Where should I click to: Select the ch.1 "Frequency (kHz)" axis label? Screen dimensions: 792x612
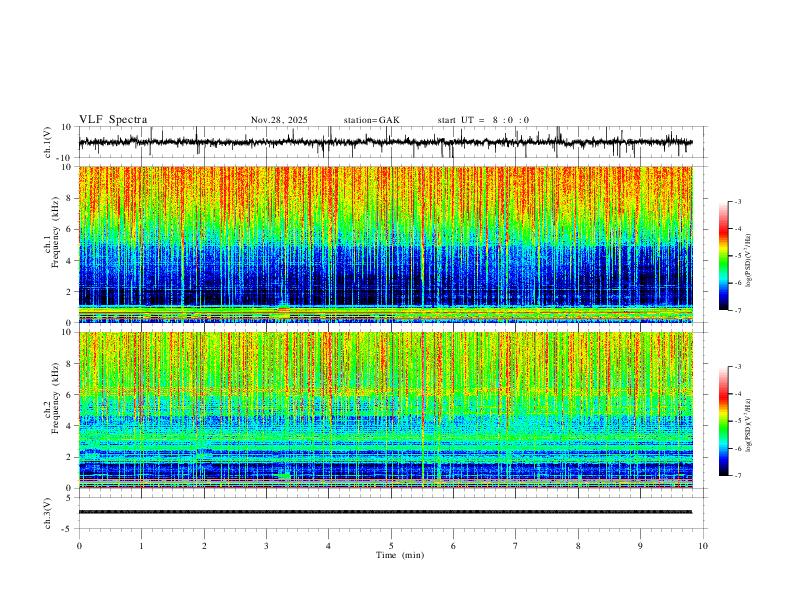coord(56,233)
